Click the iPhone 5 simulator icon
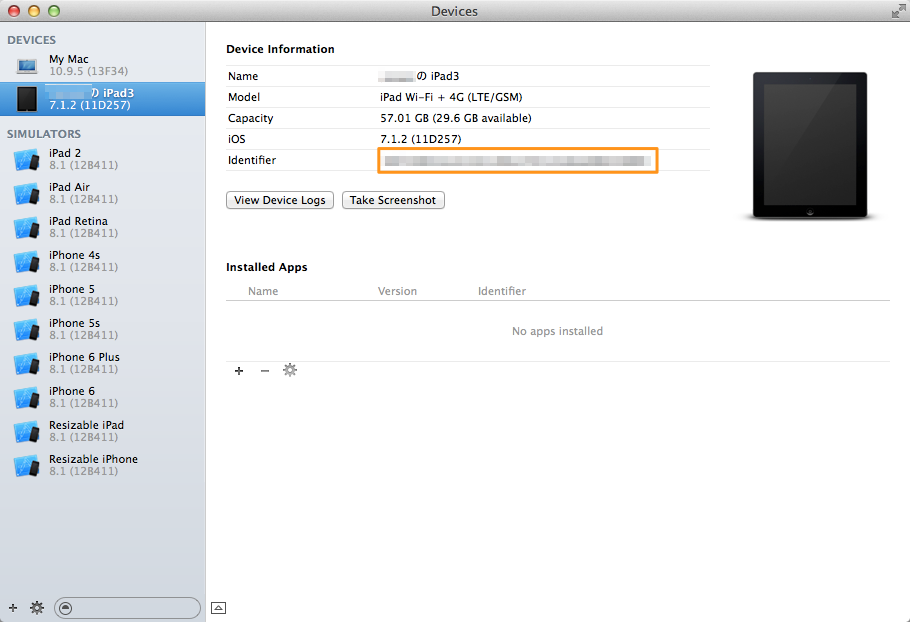This screenshot has height=622, width=910. [27, 295]
